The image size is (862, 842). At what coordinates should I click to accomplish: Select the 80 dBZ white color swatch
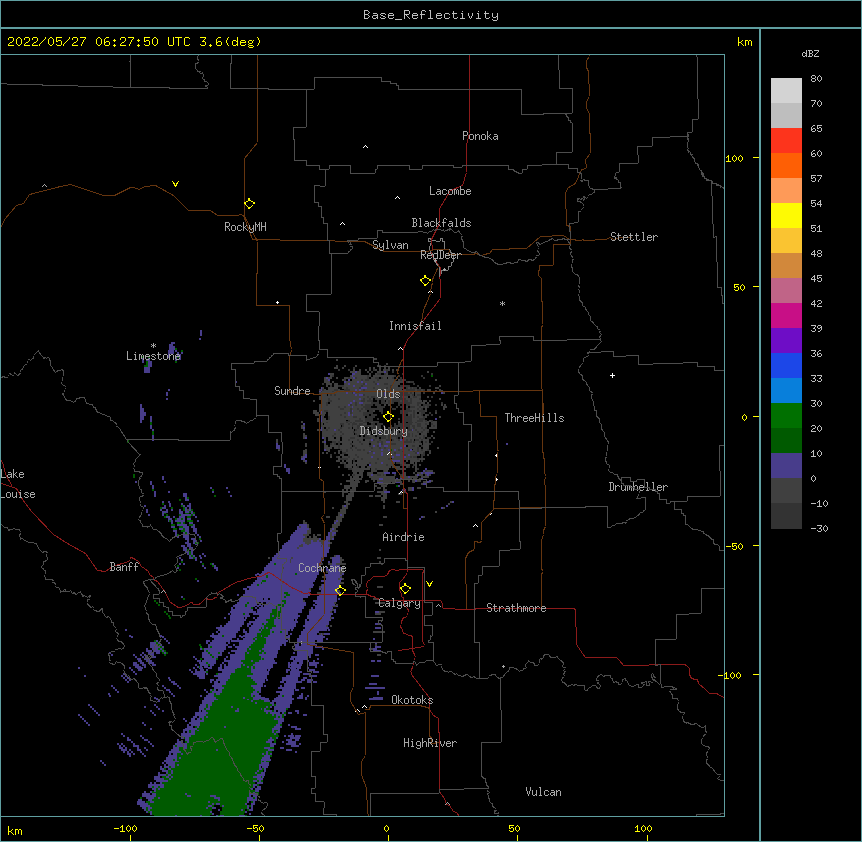[x=786, y=91]
